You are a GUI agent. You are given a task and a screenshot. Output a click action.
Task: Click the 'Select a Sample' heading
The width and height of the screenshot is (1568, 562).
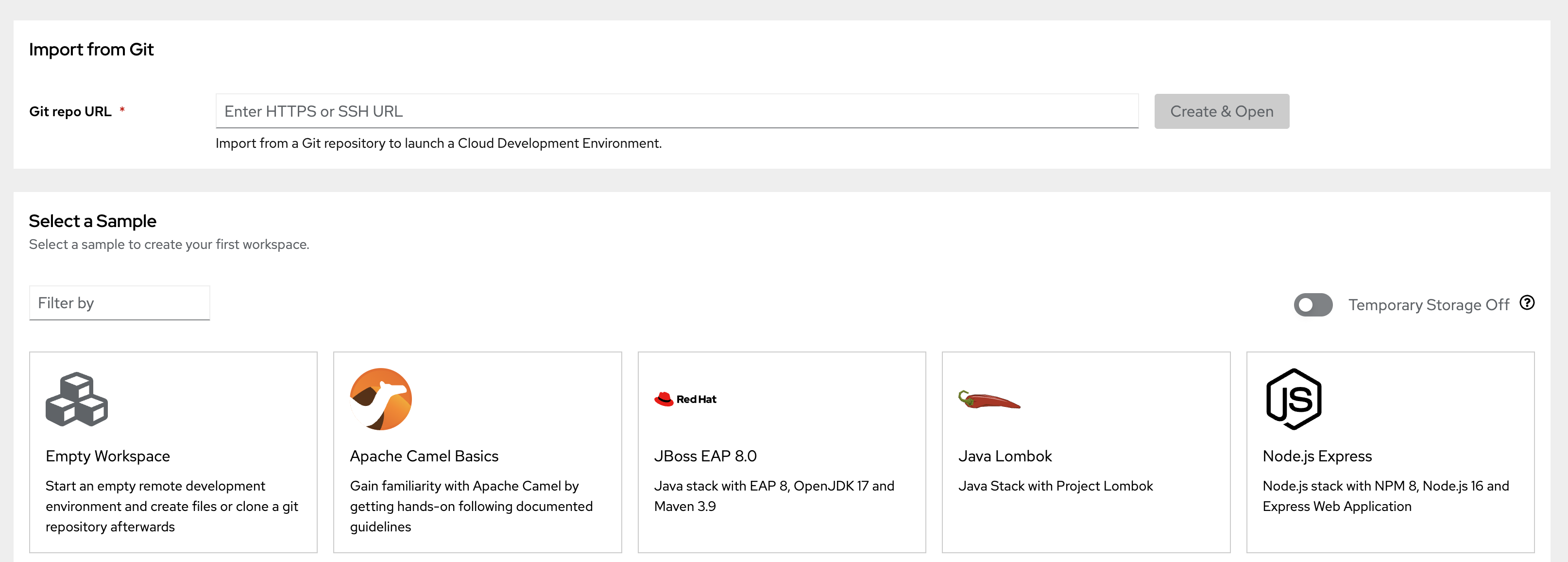[92, 221]
